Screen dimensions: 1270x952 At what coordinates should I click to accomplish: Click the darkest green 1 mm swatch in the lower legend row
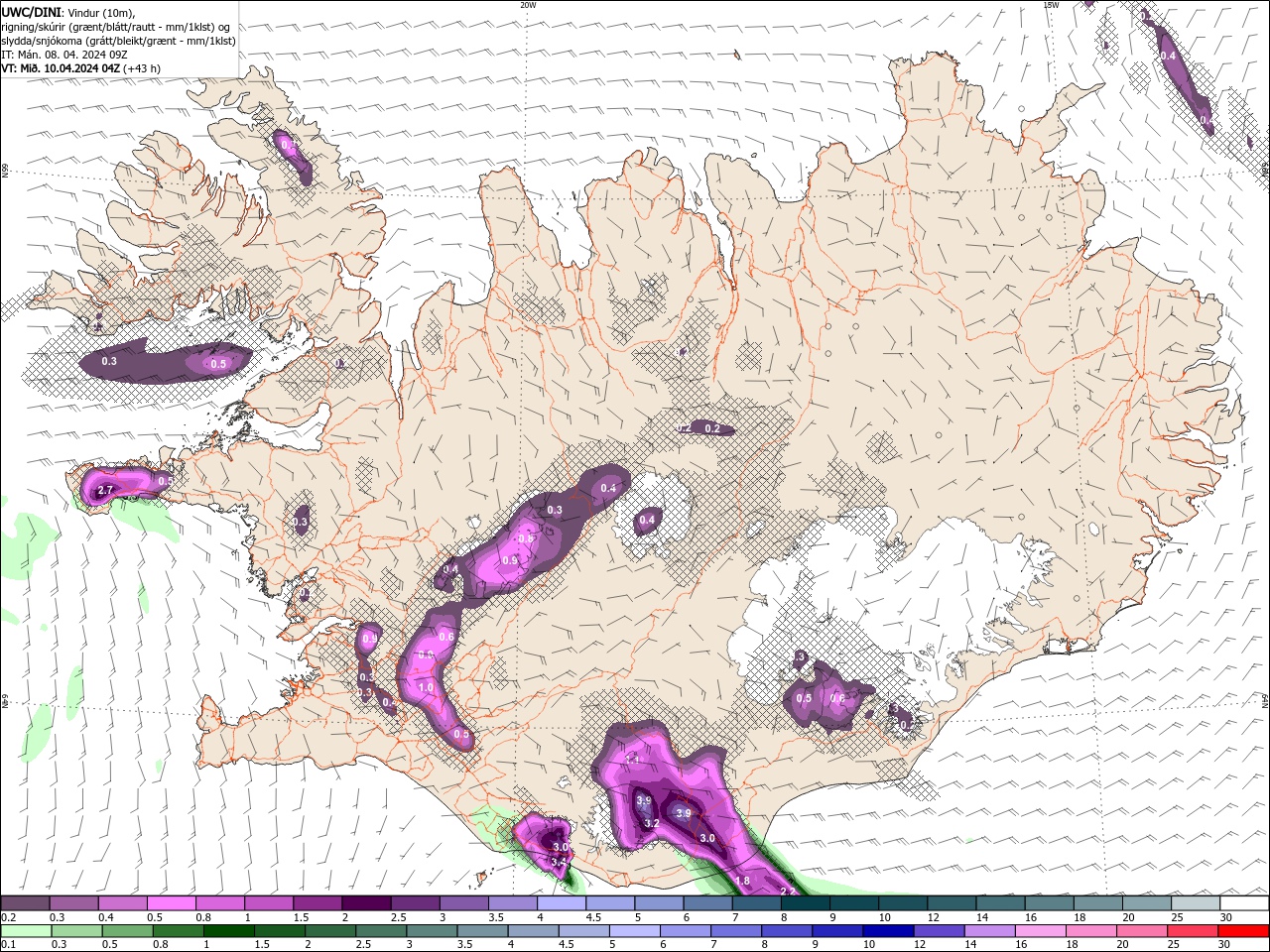(229, 931)
